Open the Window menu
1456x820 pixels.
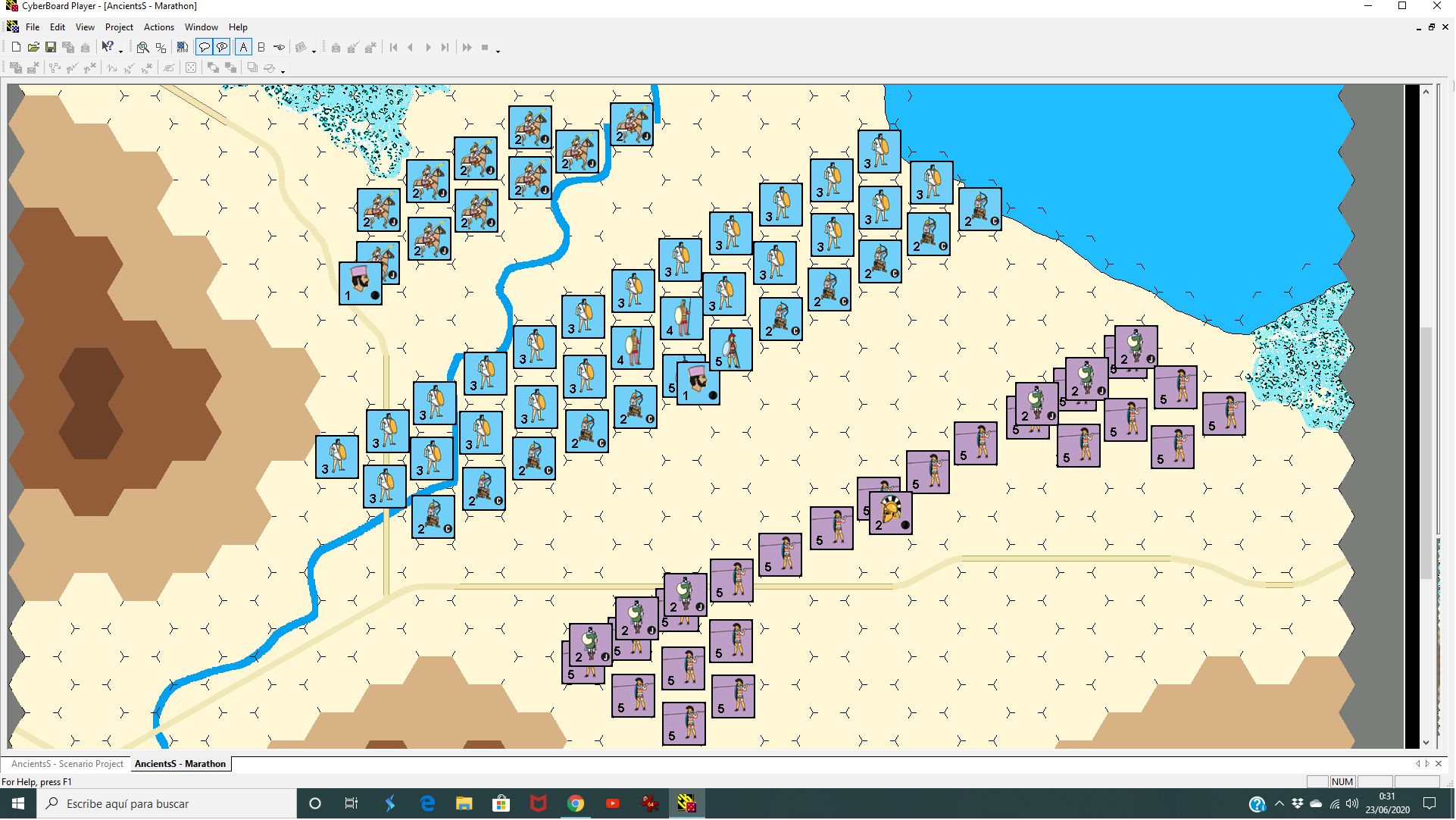[x=202, y=27]
